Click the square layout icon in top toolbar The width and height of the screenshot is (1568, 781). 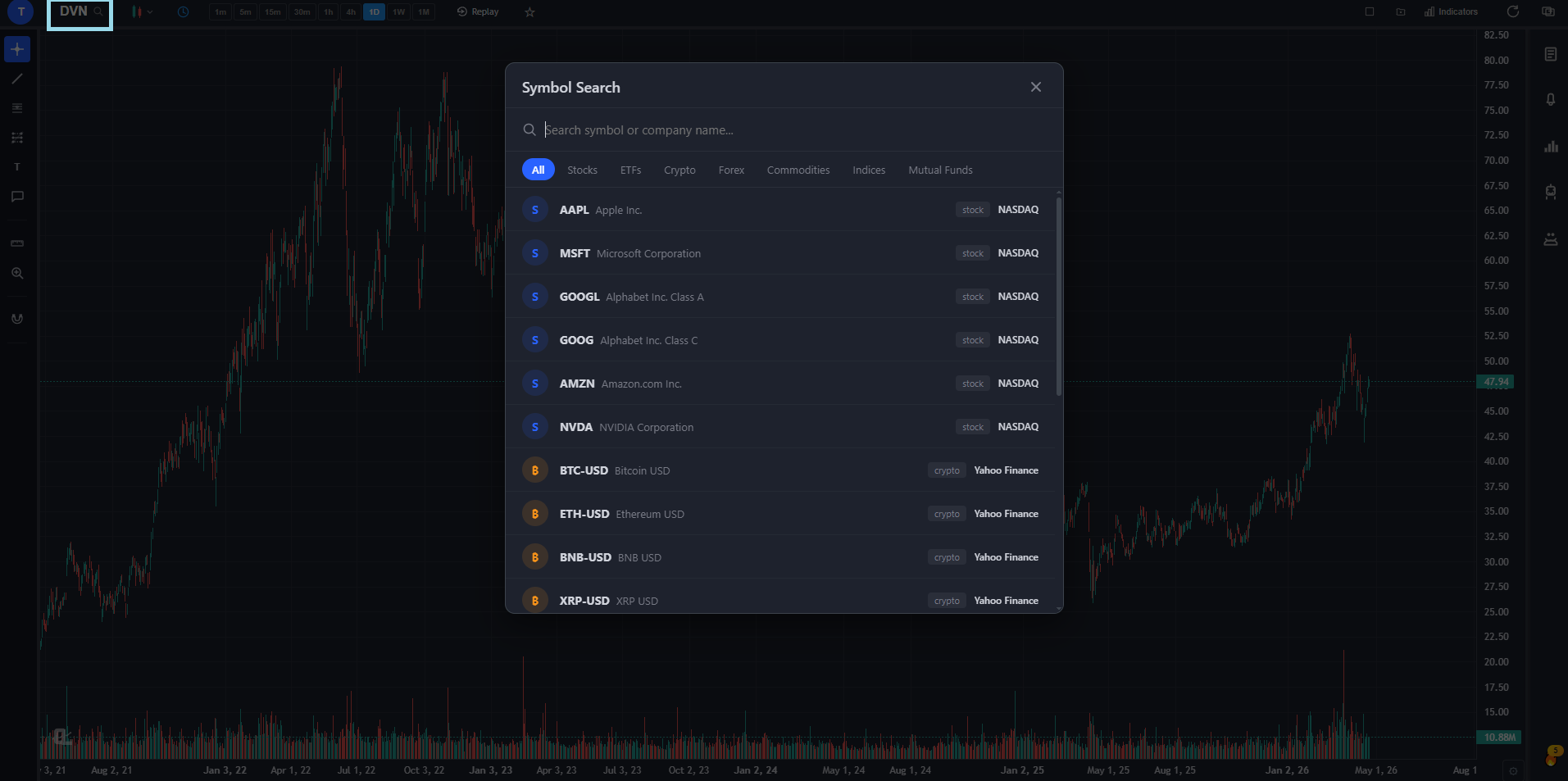tap(1370, 11)
